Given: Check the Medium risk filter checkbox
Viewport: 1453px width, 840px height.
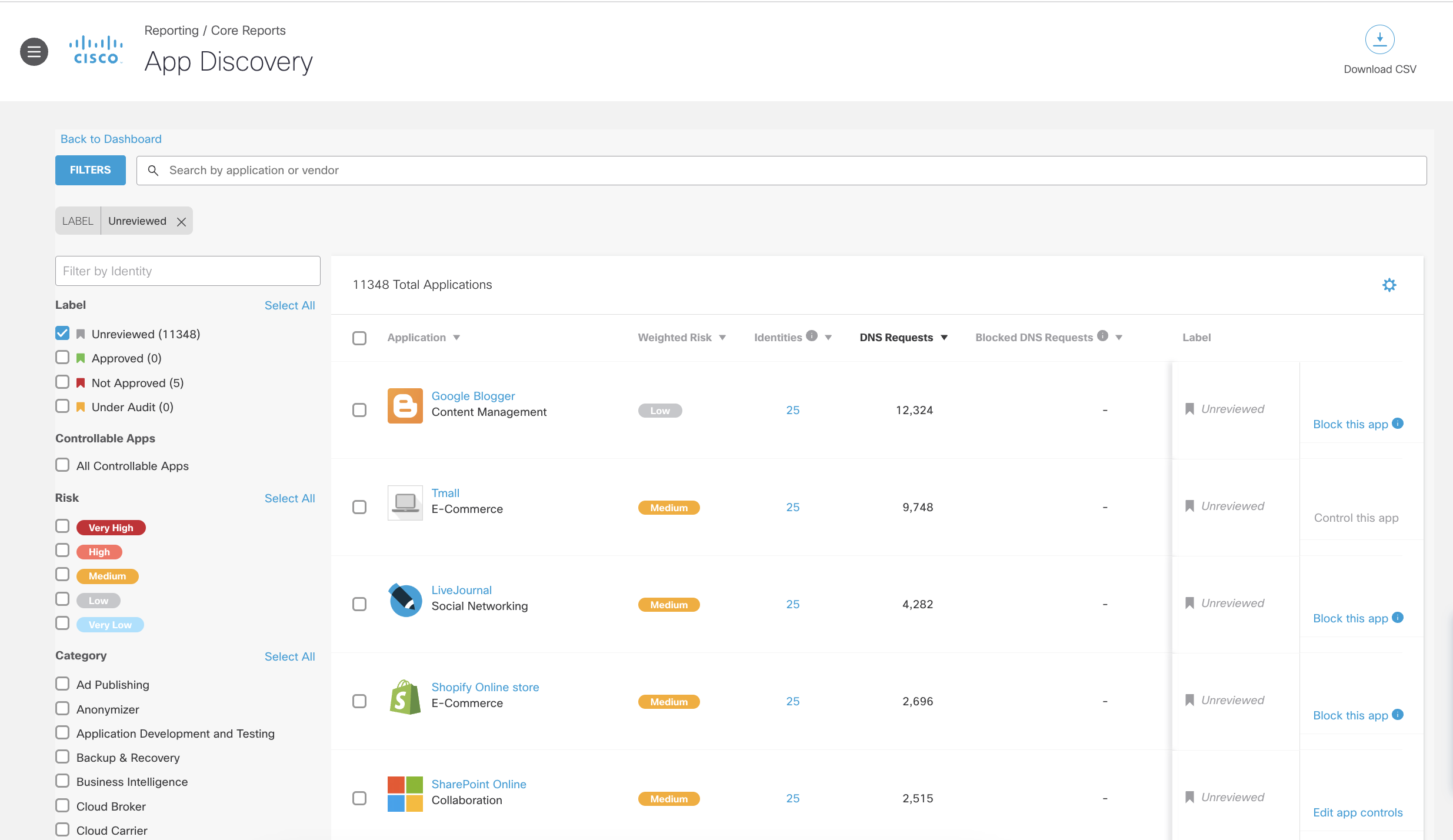Looking at the screenshot, I should tap(62, 574).
